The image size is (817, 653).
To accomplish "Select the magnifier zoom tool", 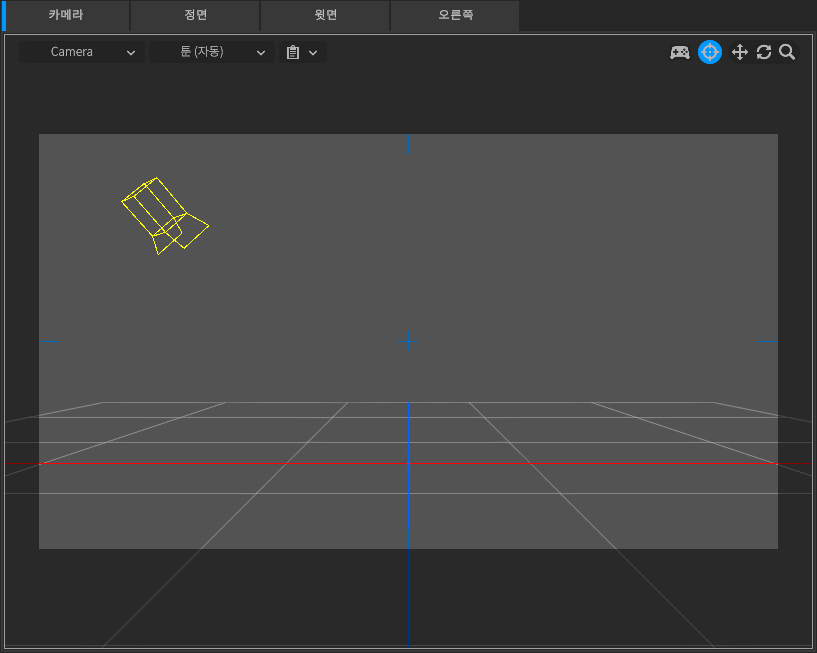I will [787, 52].
